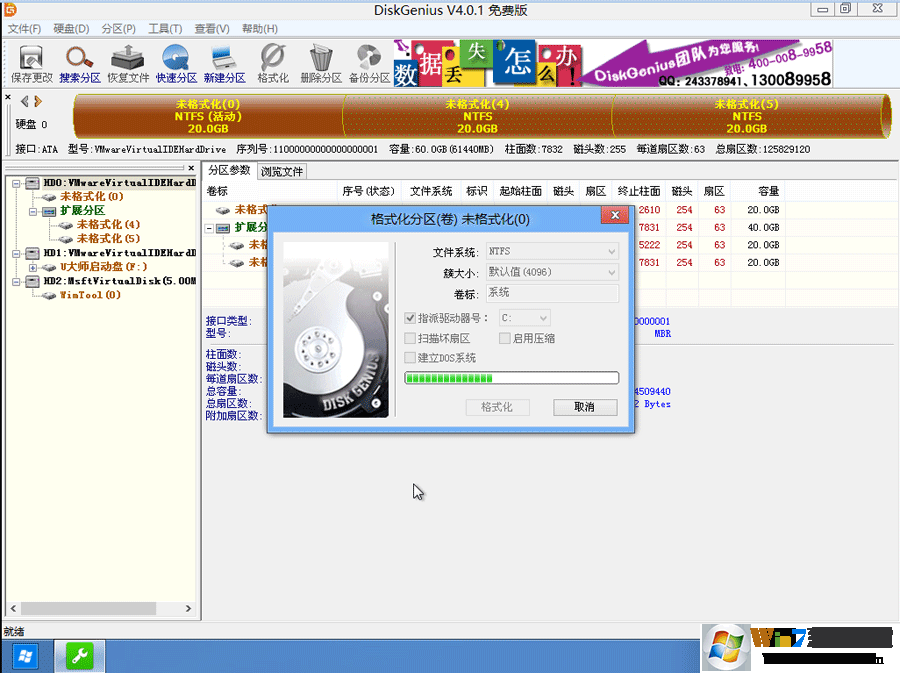This screenshot has width=900, height=673.
Task: Select the 保存更改 toolbar icon
Action: point(30,62)
